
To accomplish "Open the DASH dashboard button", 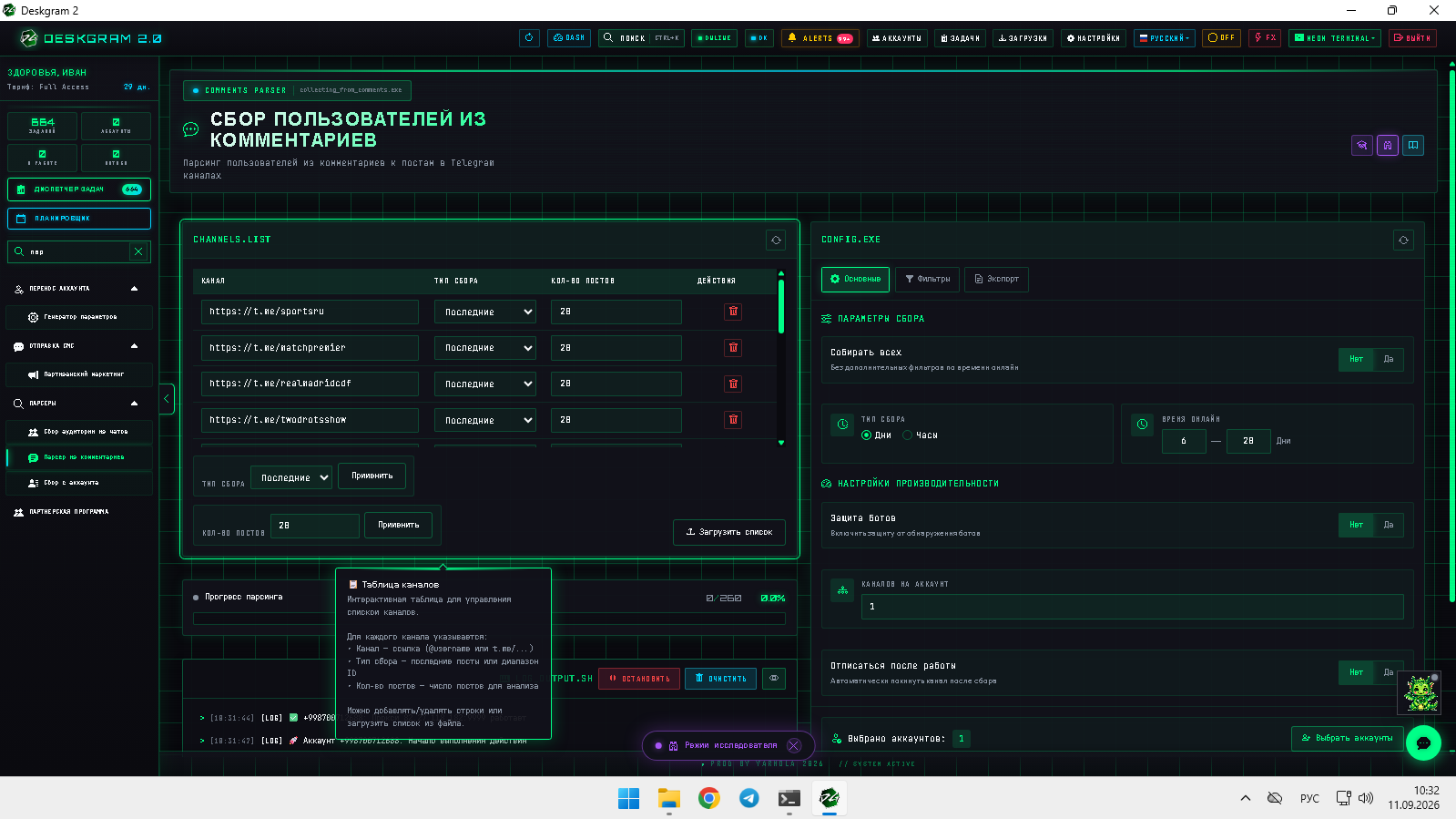I will click(569, 38).
